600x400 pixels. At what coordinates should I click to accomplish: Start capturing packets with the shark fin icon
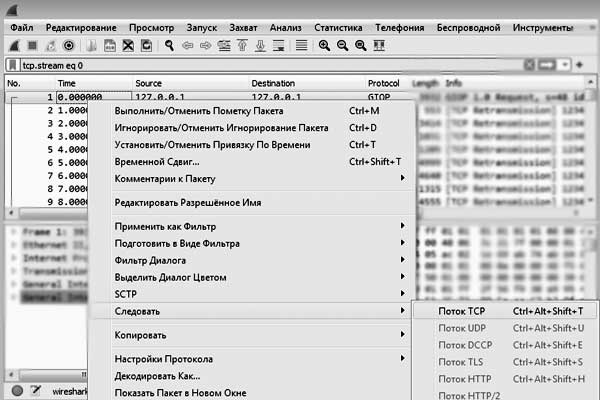[x=14, y=46]
